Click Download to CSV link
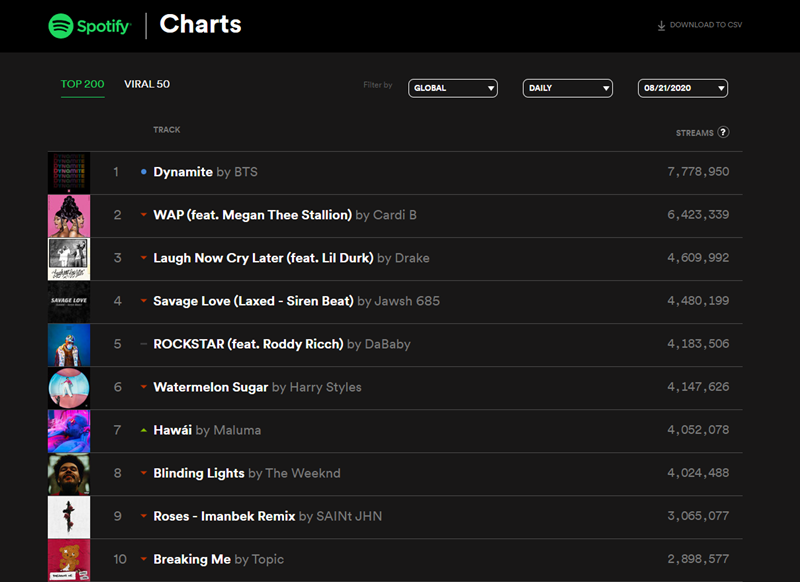 (705, 26)
